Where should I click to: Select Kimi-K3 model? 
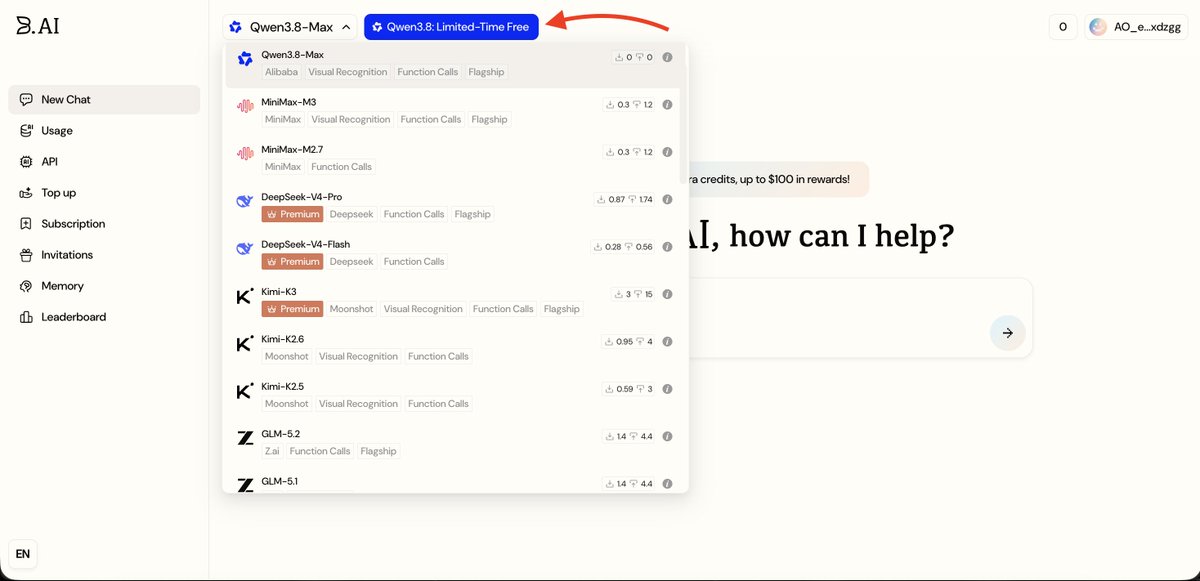click(x=452, y=301)
